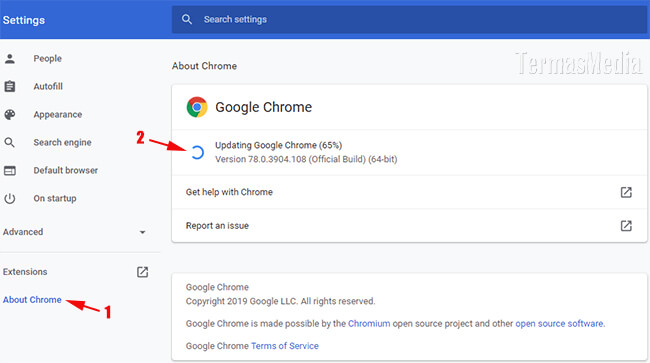Click external link icon beside Report an issue
Viewport: 650px width, 363px height.
pos(626,225)
